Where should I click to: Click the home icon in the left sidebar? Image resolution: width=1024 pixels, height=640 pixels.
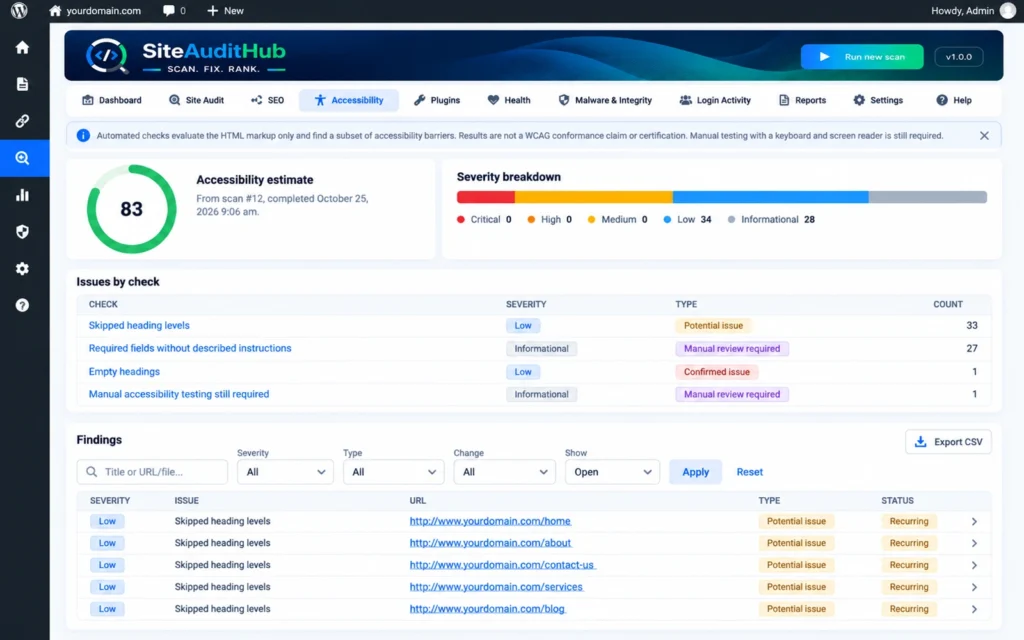pos(22,48)
